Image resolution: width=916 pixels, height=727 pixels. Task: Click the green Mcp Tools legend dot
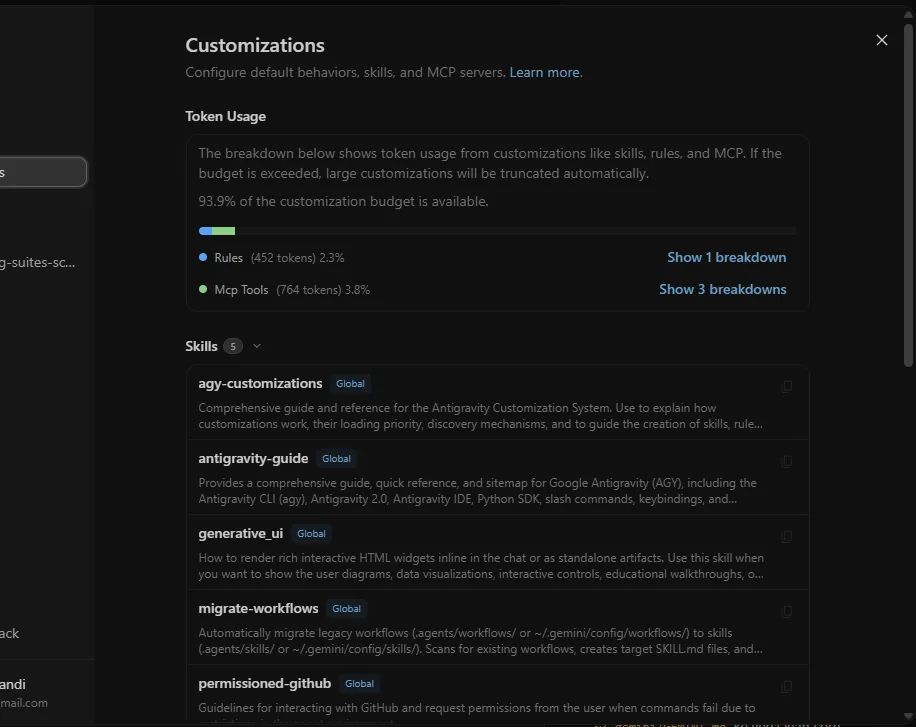203,289
